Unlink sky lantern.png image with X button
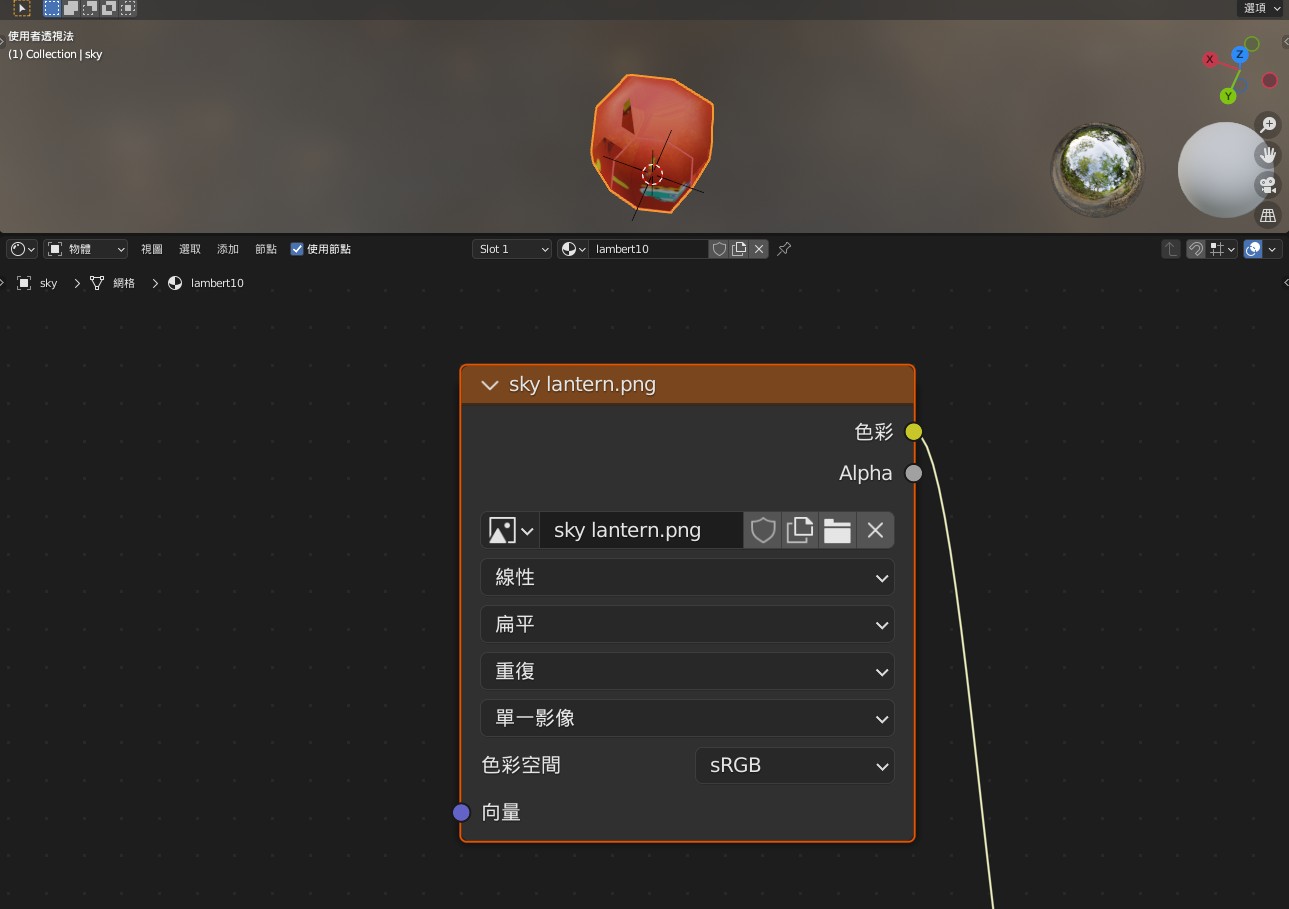1289x909 pixels. pos(875,530)
